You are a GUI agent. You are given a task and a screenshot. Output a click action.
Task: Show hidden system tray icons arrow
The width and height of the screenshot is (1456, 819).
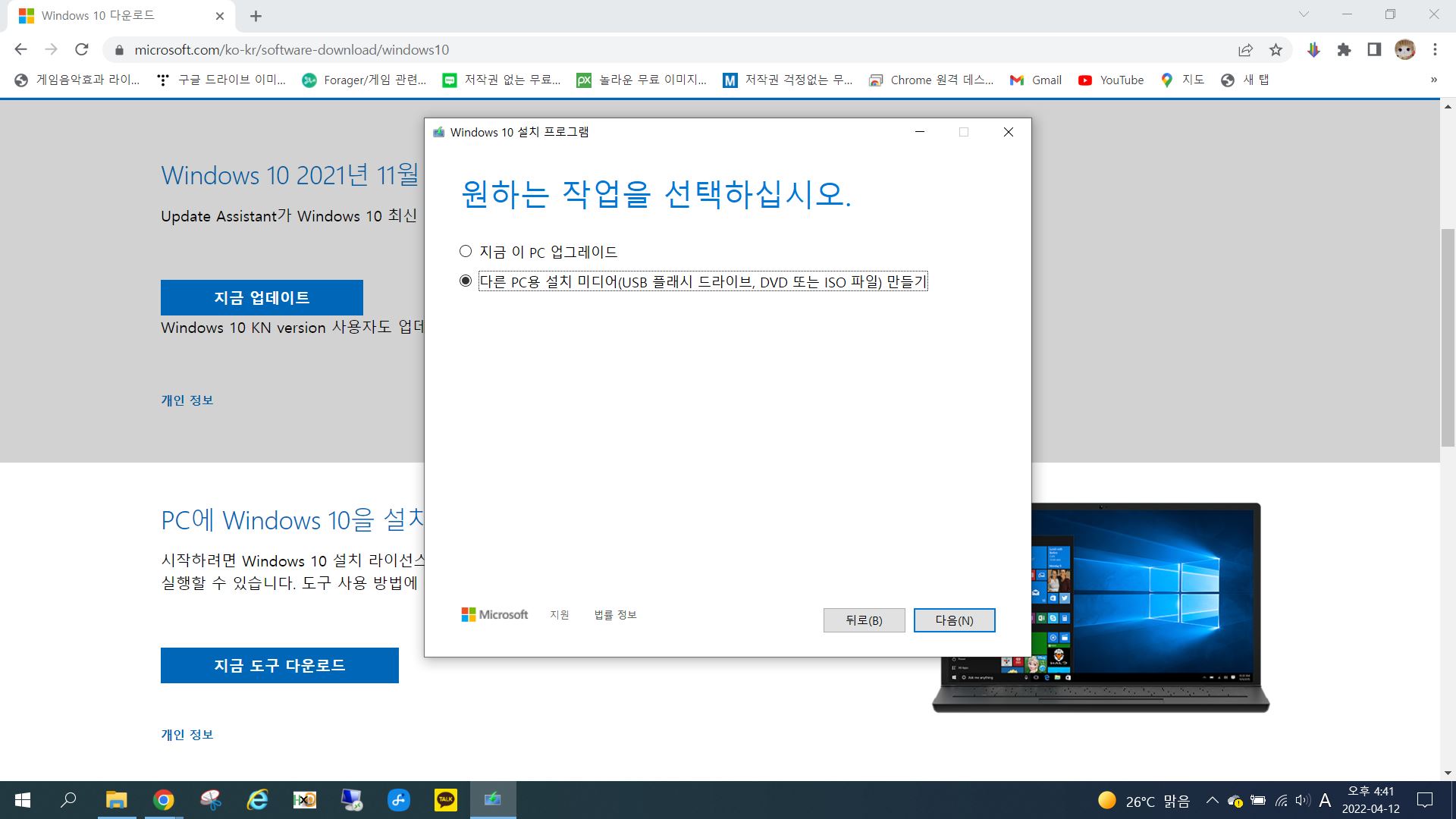[1212, 801]
